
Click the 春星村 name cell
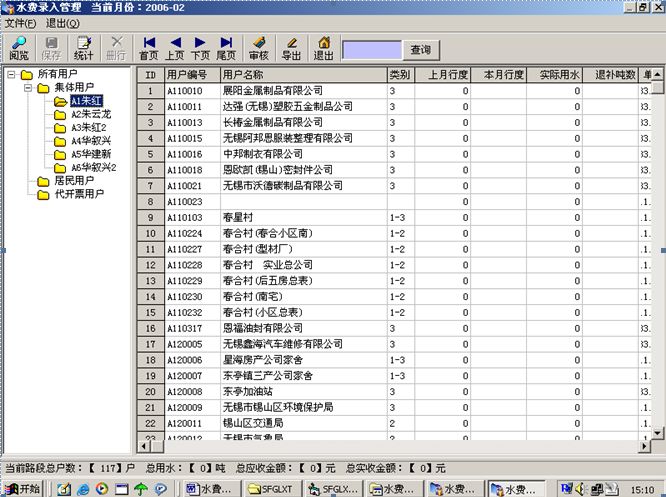[x=304, y=217]
